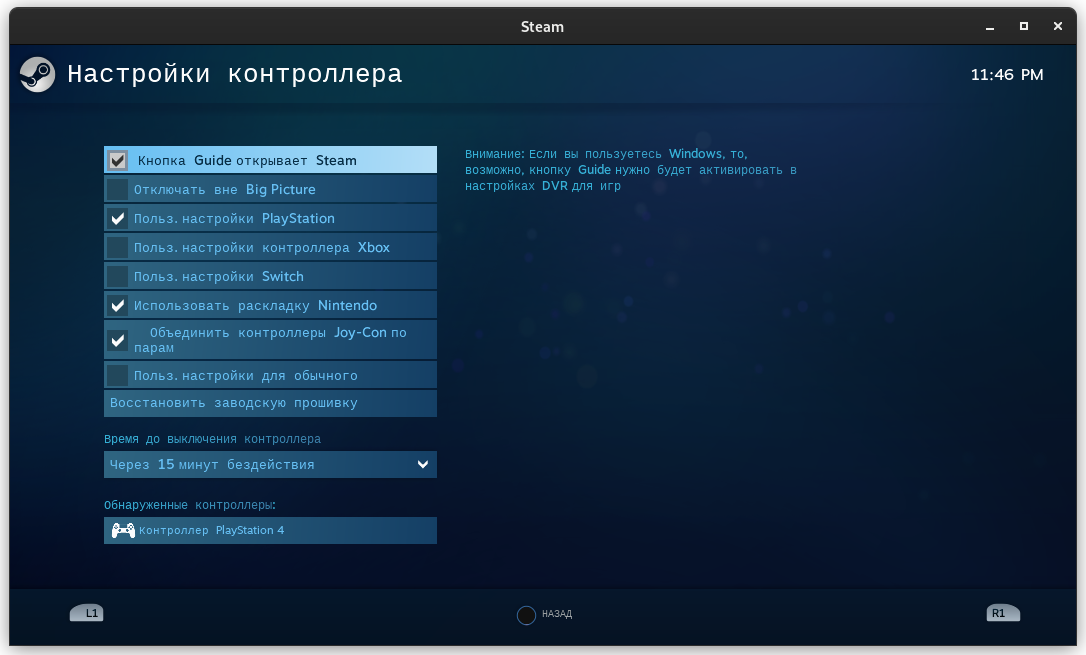The width and height of the screenshot is (1086, 655).
Task: Click the circle button icon for НАЗАД
Action: tap(526, 615)
